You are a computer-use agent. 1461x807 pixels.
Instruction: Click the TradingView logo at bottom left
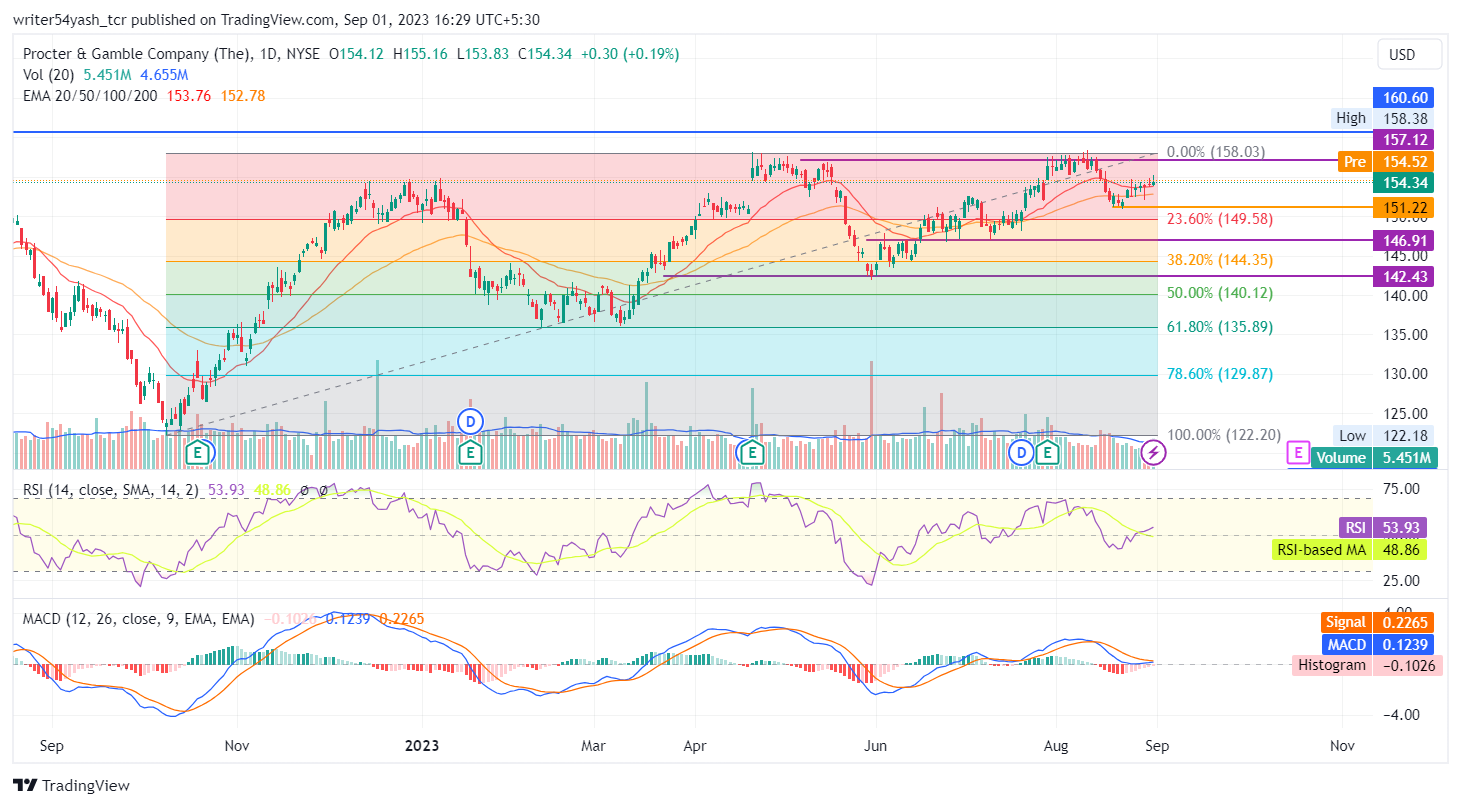point(71,785)
